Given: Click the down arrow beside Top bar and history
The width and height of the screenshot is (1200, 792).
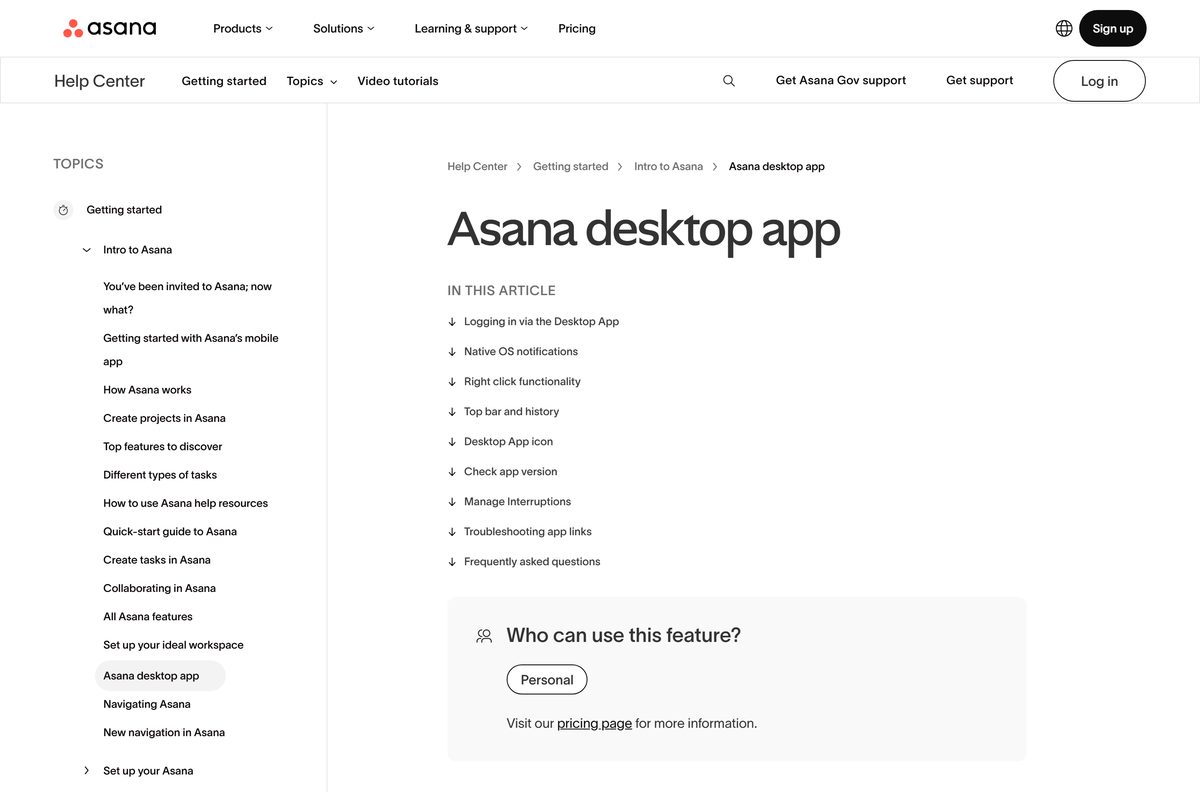Looking at the screenshot, I should [x=452, y=412].
